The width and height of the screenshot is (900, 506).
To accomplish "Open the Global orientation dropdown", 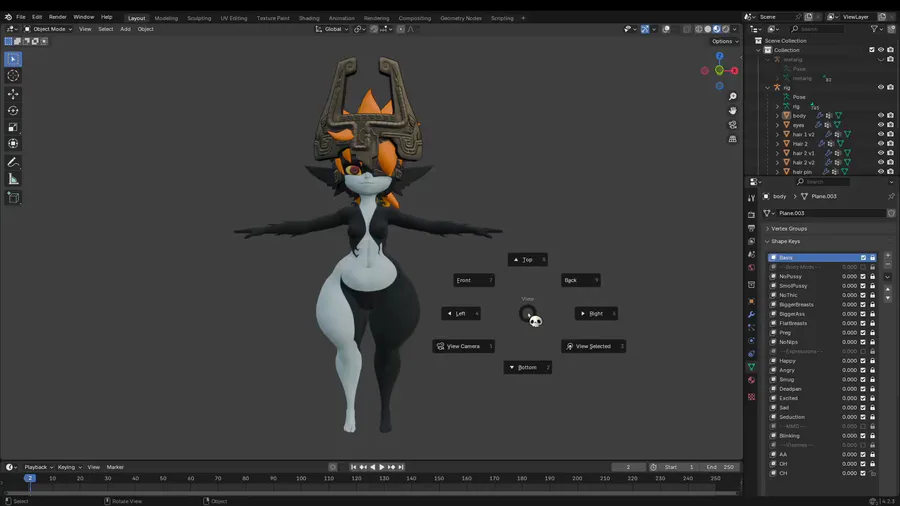I will point(332,29).
